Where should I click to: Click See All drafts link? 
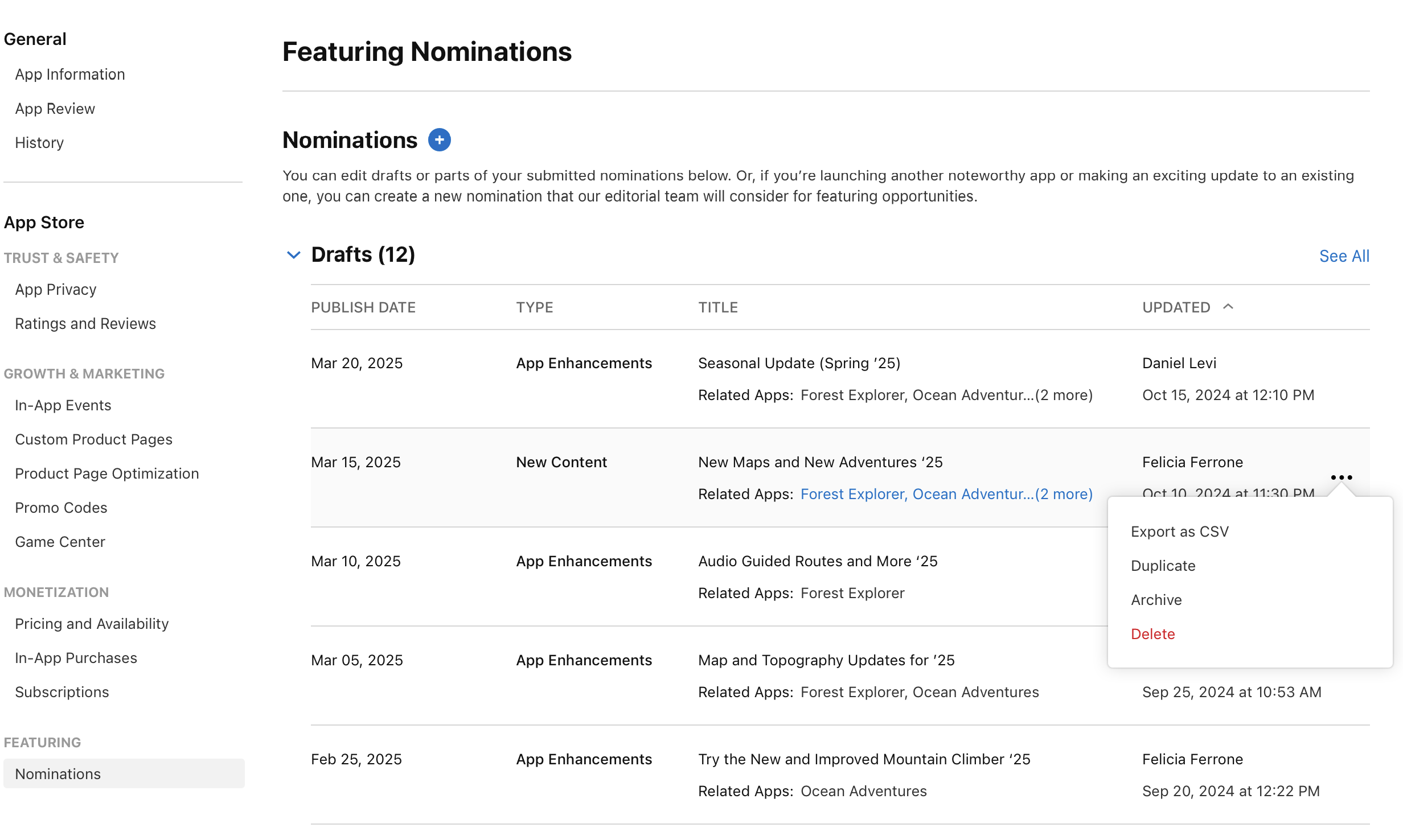1344,256
